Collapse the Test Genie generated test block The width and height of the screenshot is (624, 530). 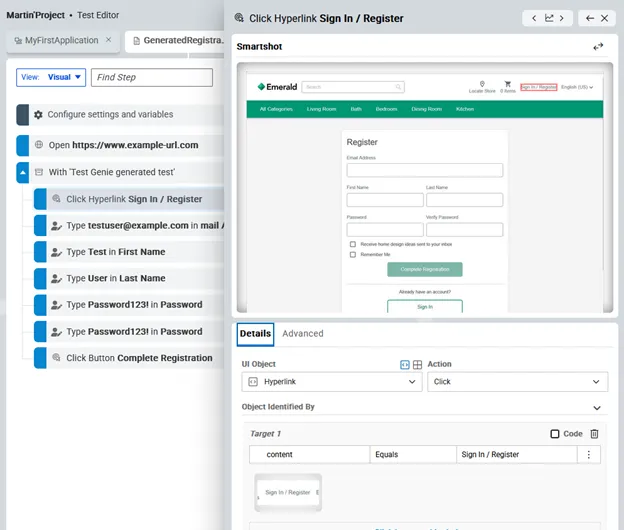[x=23, y=172]
